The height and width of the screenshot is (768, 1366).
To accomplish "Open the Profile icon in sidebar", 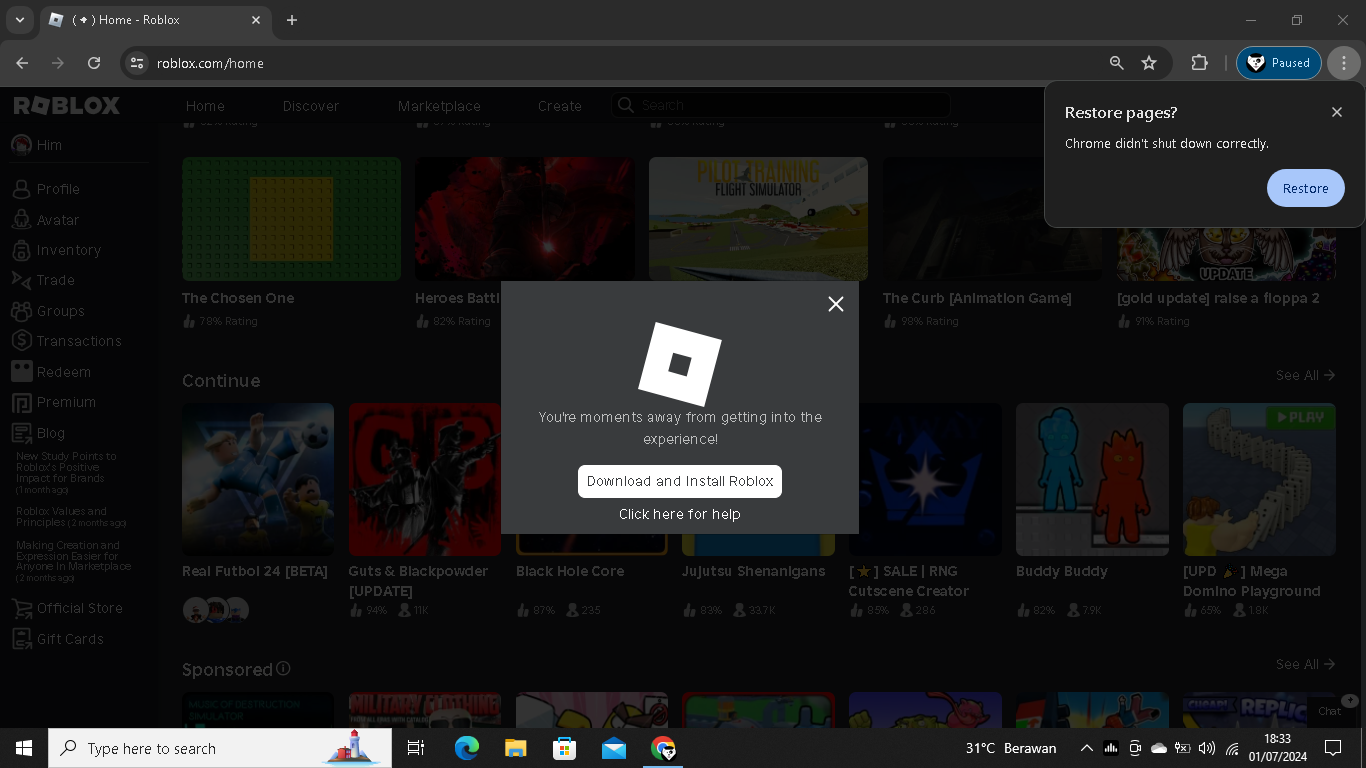I will [21, 189].
